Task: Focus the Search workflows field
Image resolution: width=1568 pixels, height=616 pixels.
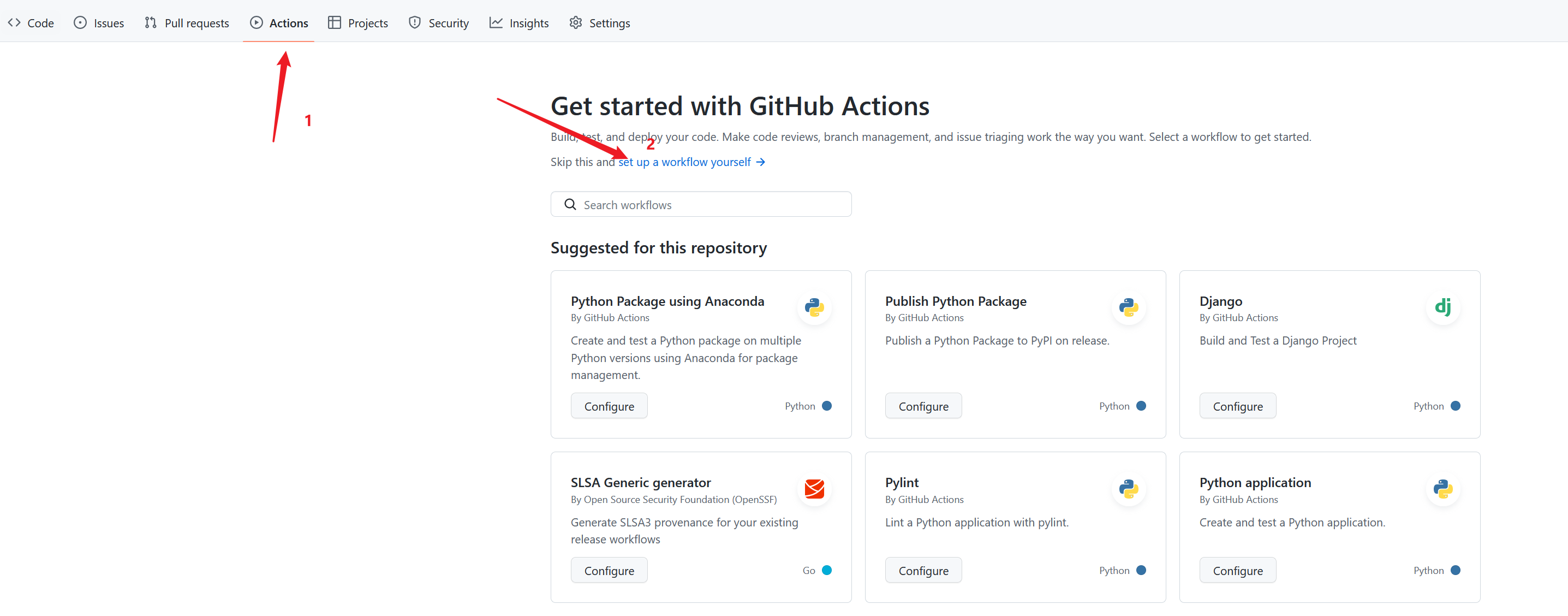Action: [x=712, y=205]
